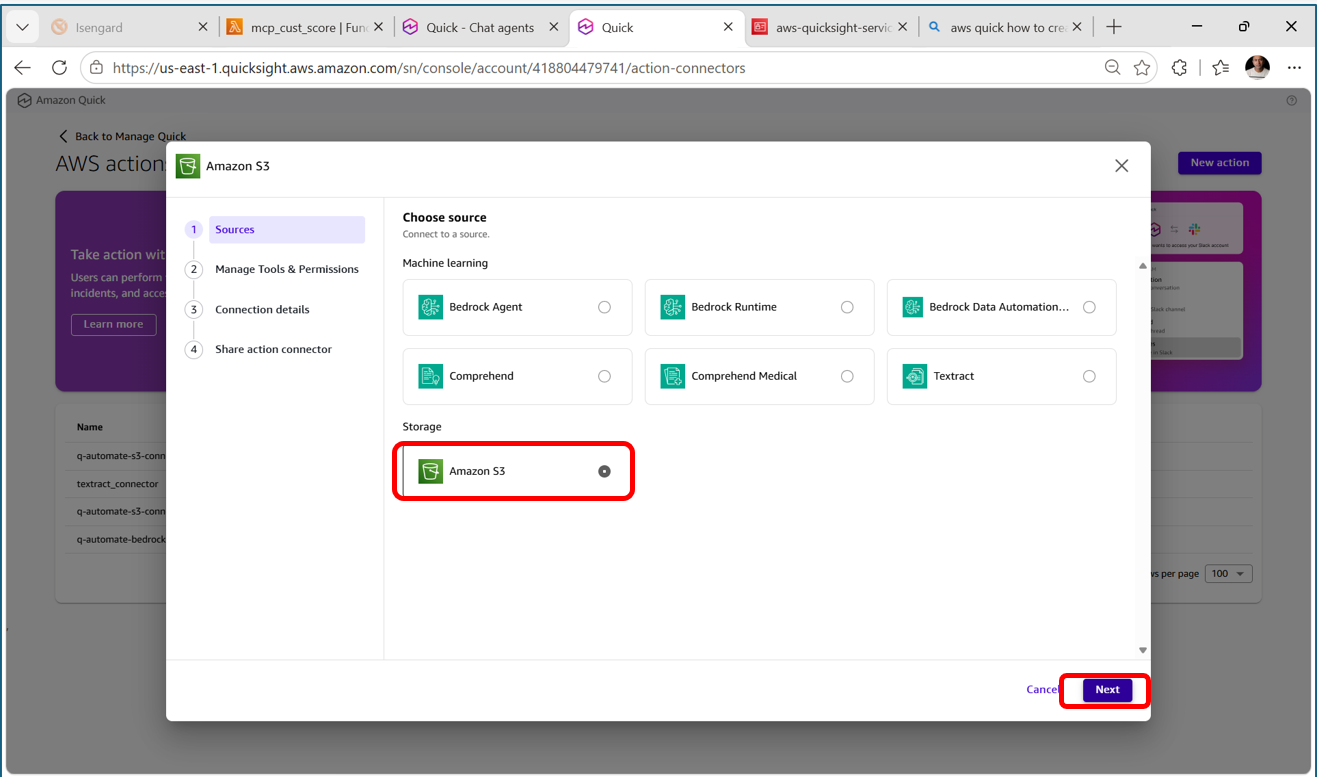The width and height of the screenshot is (1317, 777).
Task: Select the Textract radio button
Action: coord(1089,376)
